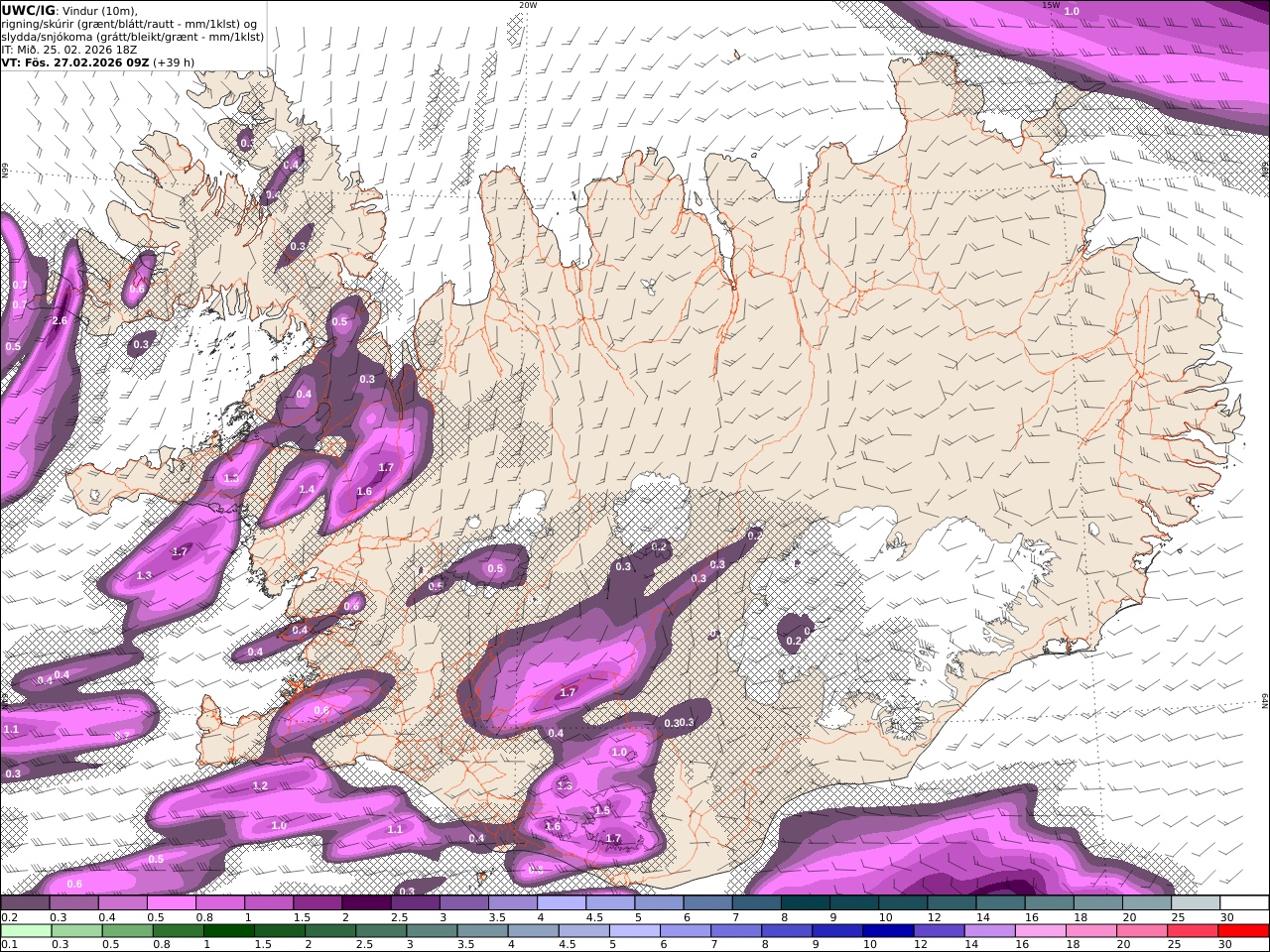Screen dimensions: 1270x952
Task: Click the grey-green 3–3.5 swatch in lower legend row
Action: (x=432, y=930)
